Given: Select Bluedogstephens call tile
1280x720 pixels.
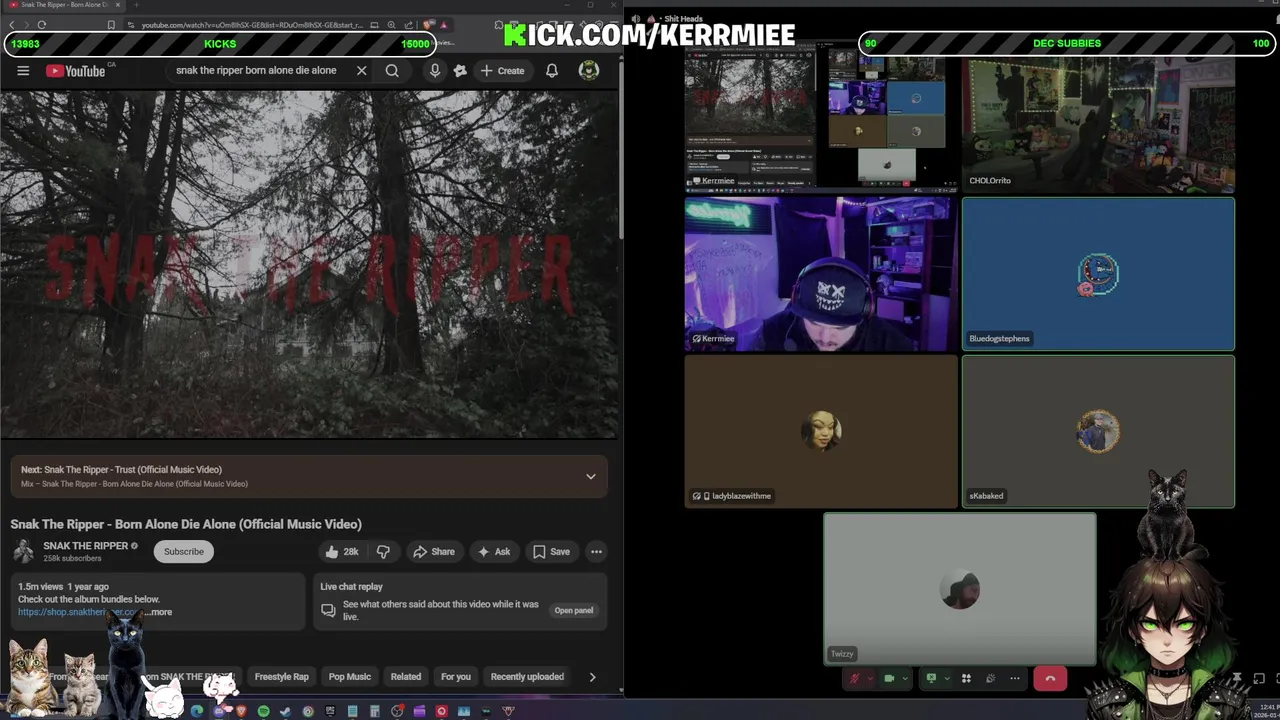Looking at the screenshot, I should click(1098, 274).
